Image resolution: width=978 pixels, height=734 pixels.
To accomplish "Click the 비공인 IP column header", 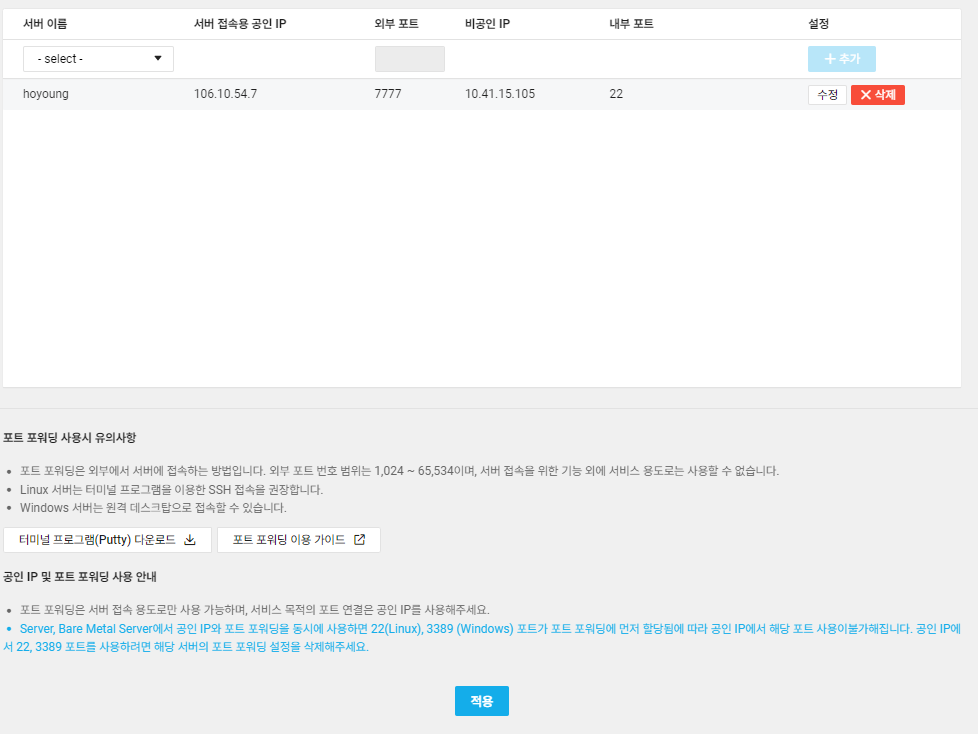I will pos(487,24).
